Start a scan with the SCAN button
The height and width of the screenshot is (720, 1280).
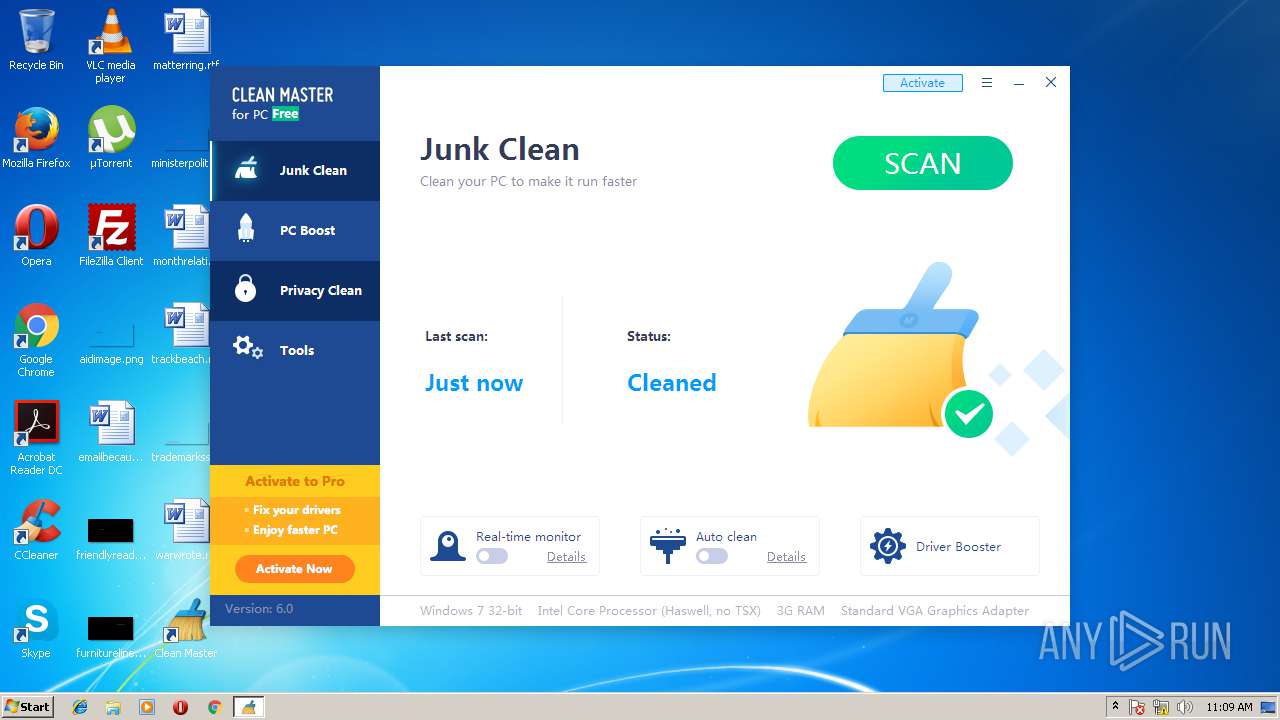coord(922,163)
